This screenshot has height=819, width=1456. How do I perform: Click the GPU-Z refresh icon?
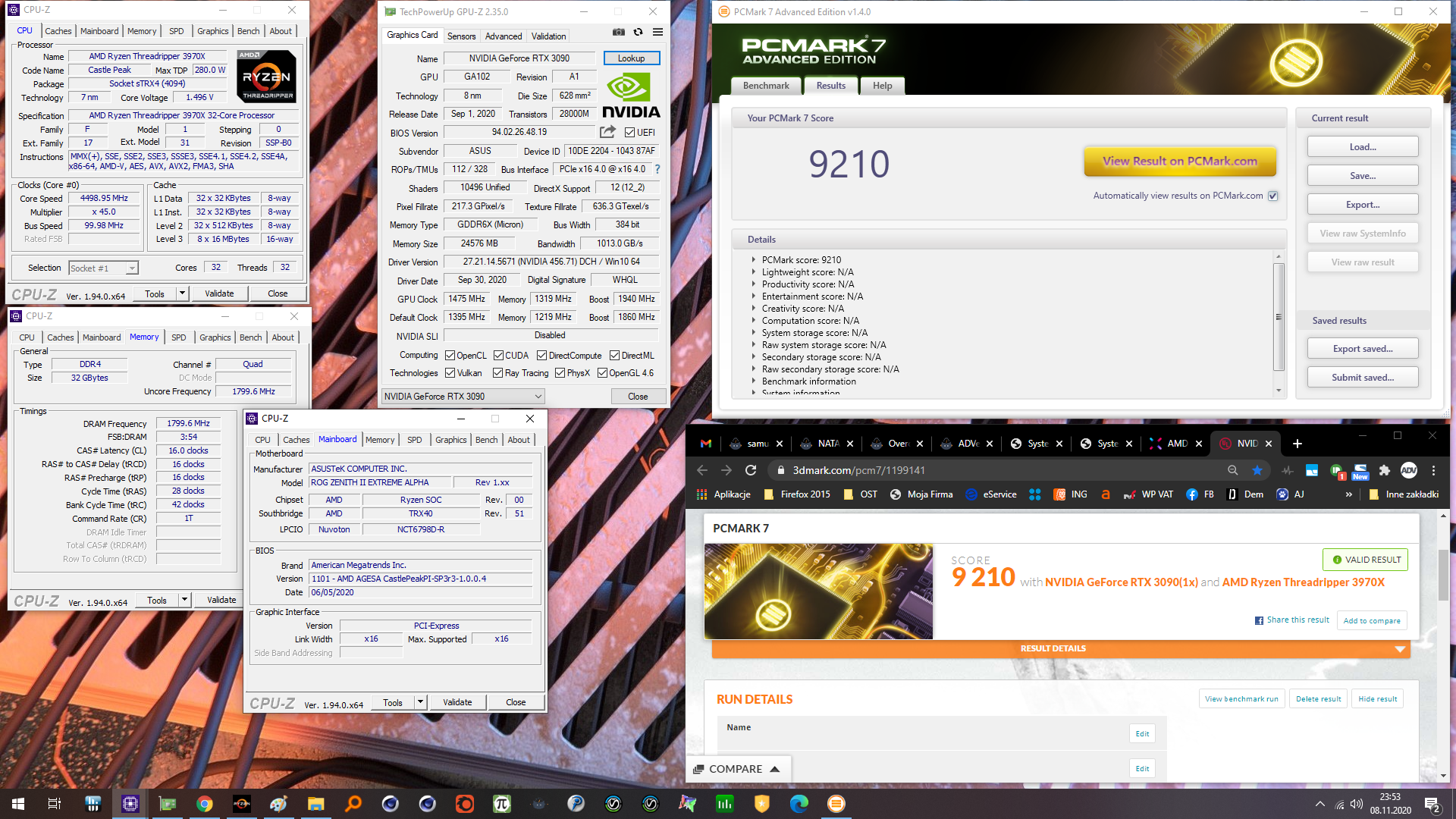coord(638,32)
